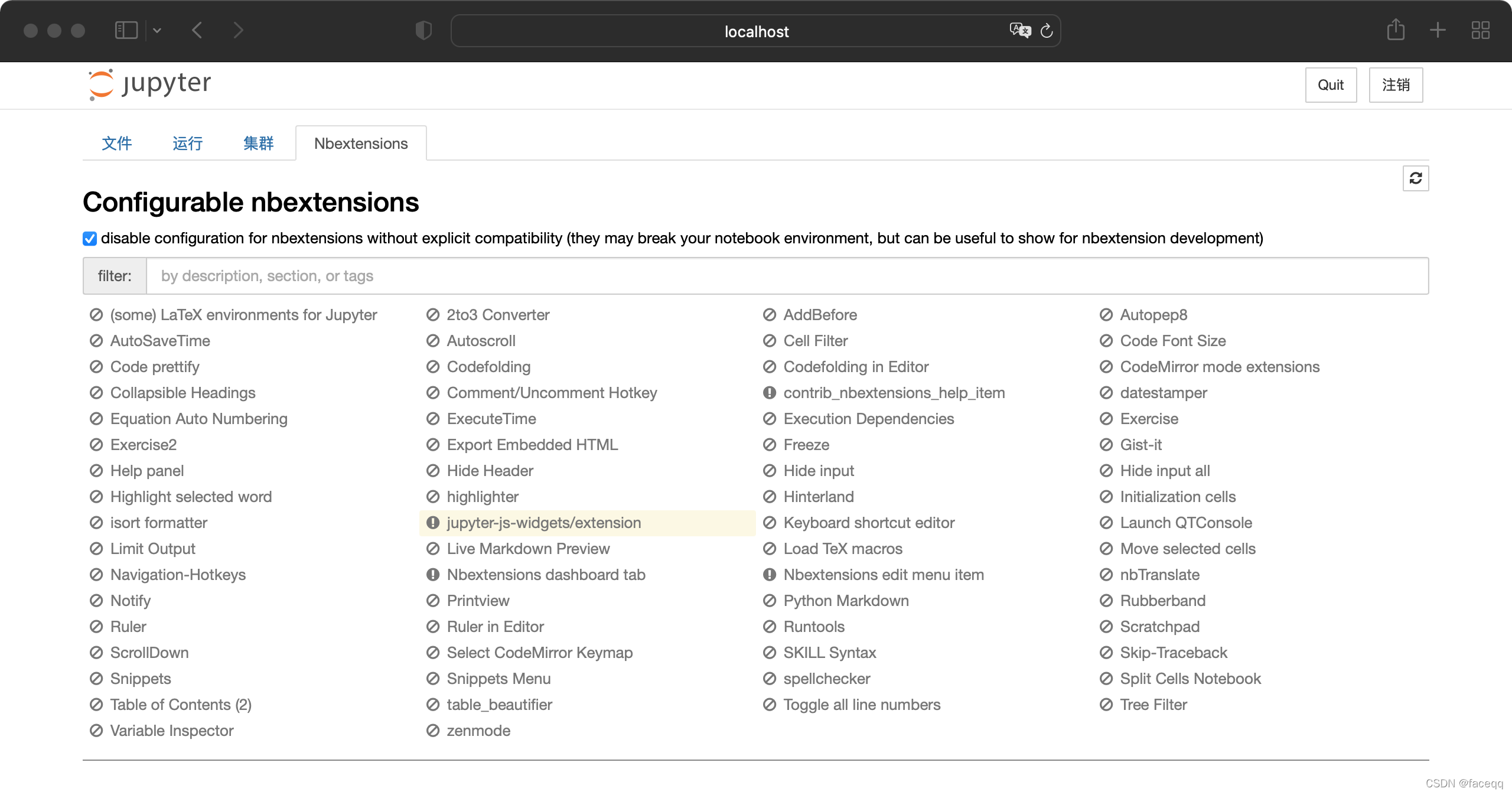Go back with the browser back arrow
The width and height of the screenshot is (1512, 795).
point(197,31)
